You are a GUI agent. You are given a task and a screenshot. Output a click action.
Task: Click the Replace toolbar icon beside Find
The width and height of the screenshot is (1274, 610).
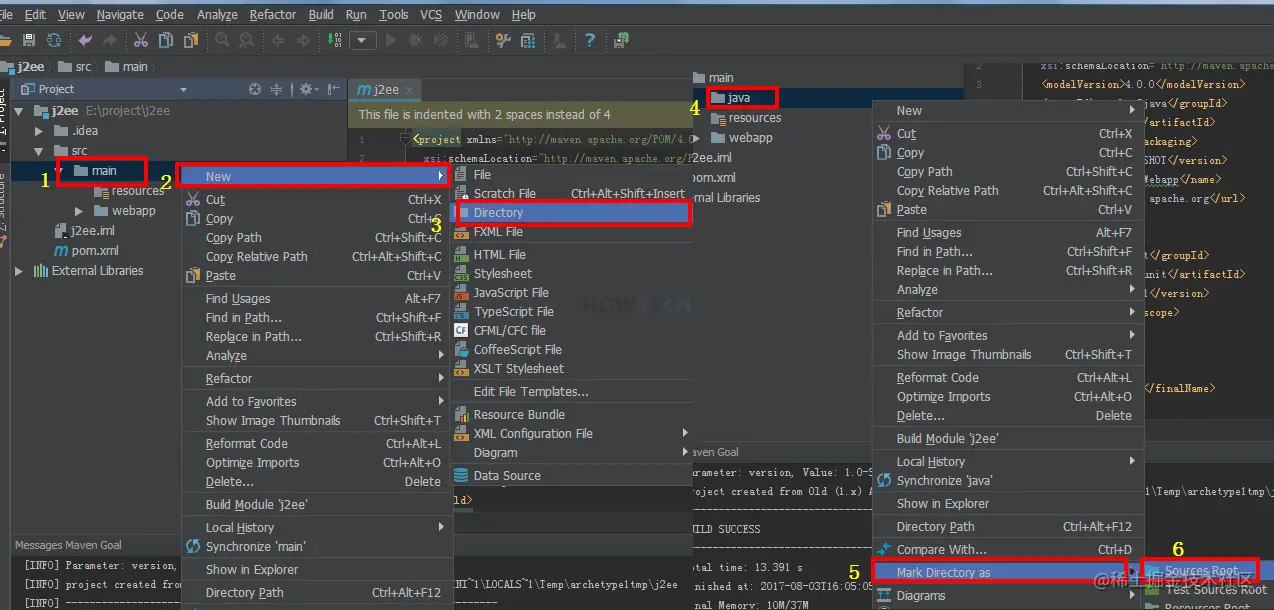(x=245, y=40)
